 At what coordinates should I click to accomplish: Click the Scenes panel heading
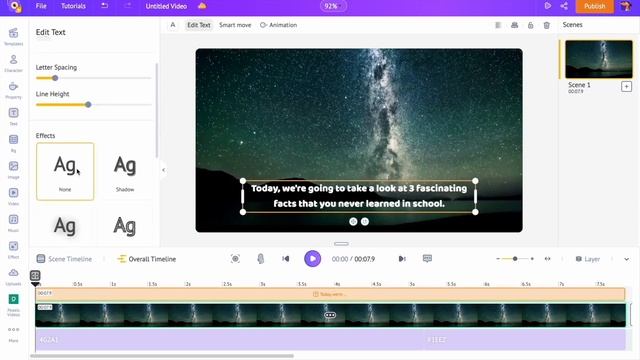pyautogui.click(x=572, y=24)
